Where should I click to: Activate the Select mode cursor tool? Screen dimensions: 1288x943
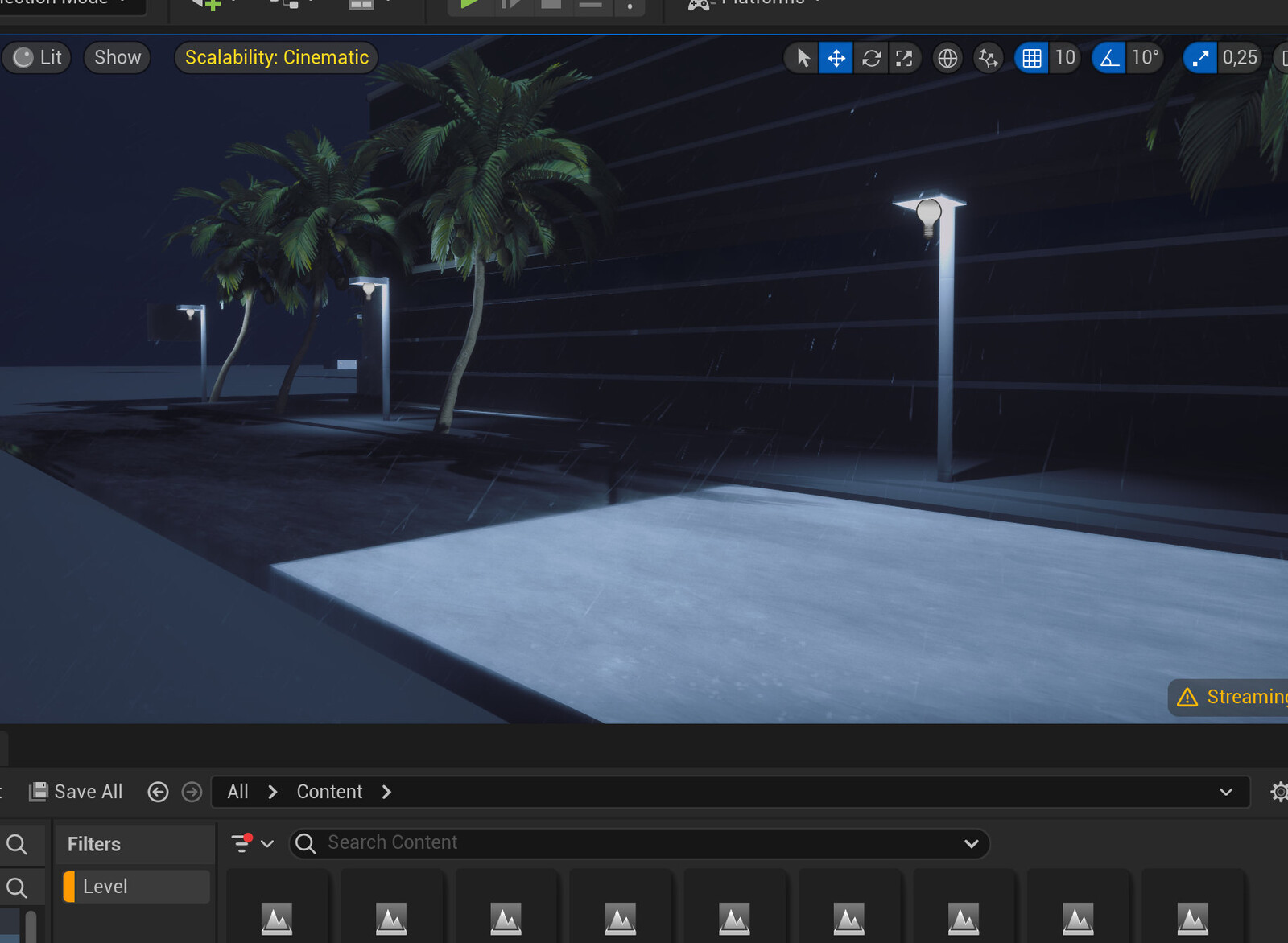coord(803,58)
